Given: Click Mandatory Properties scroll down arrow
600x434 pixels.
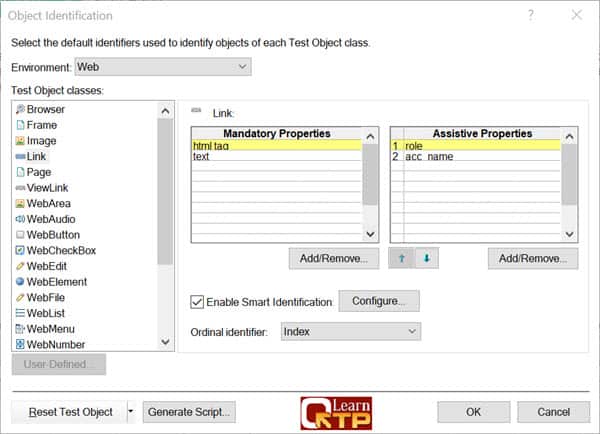Looking at the screenshot, I should click(x=370, y=234).
